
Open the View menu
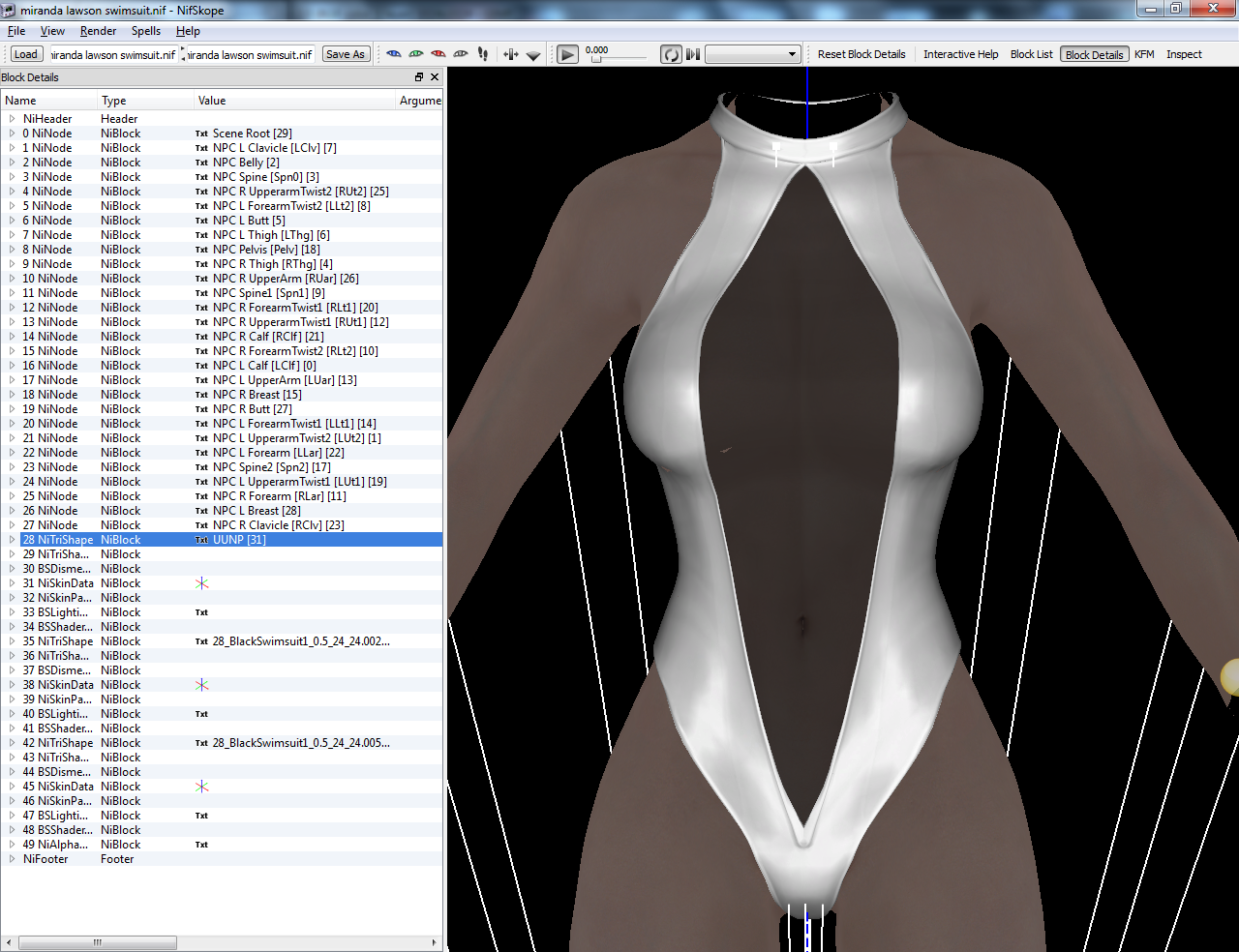[x=52, y=31]
